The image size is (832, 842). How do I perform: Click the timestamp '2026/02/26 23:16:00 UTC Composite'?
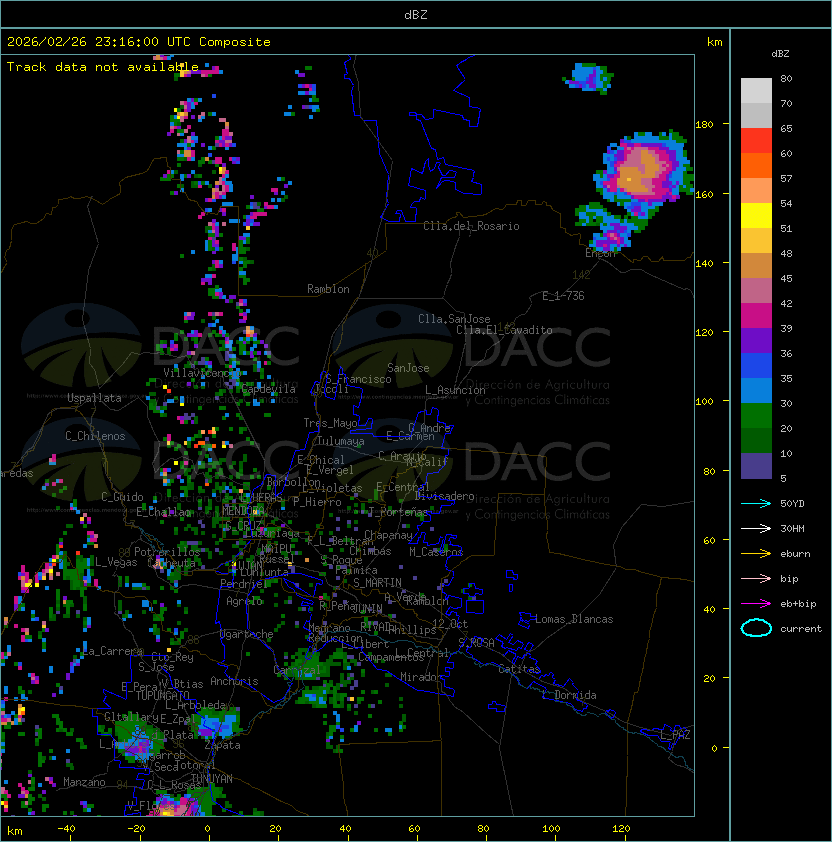tap(139, 42)
